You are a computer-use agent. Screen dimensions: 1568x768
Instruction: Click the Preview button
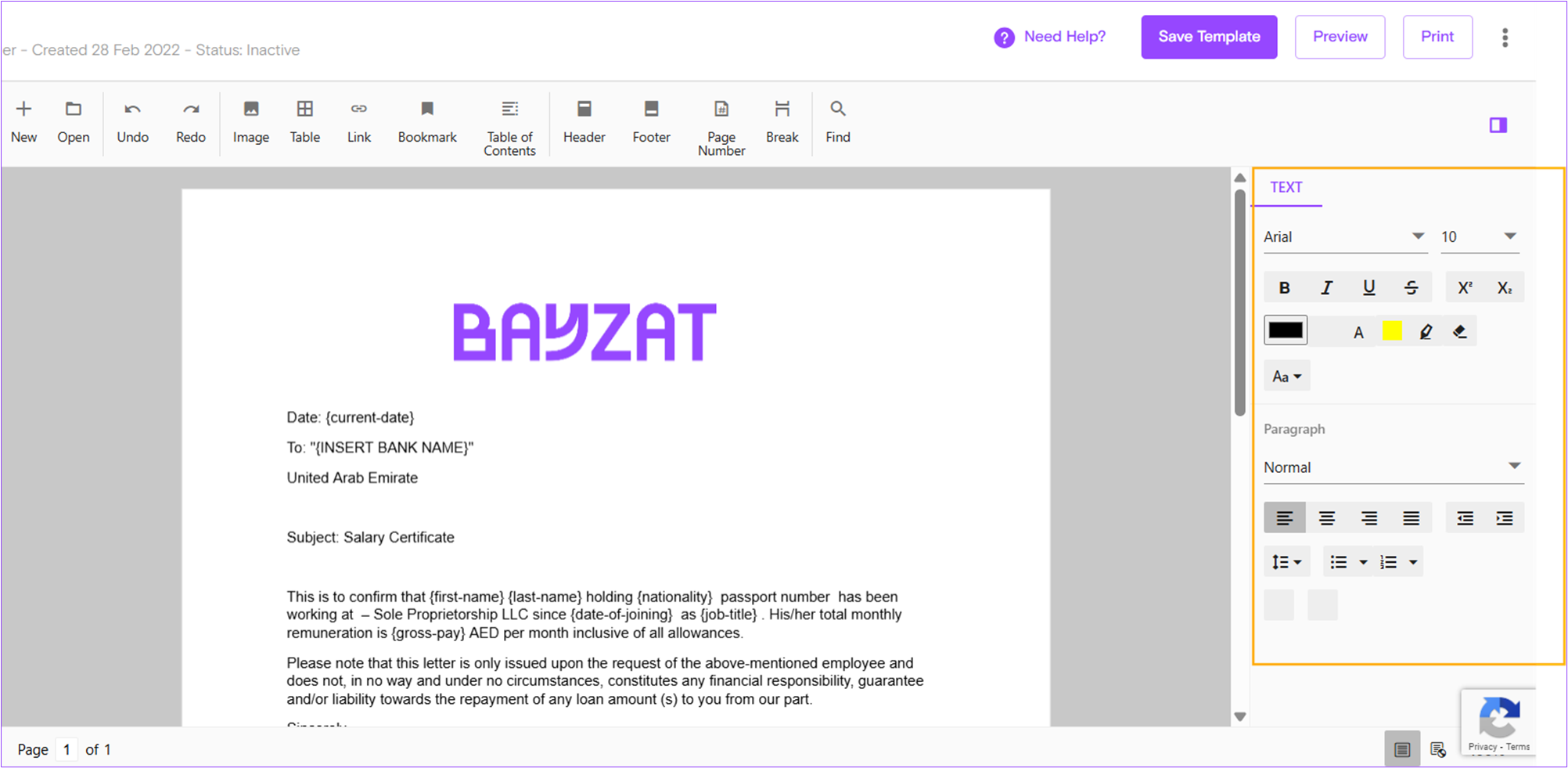point(1340,37)
